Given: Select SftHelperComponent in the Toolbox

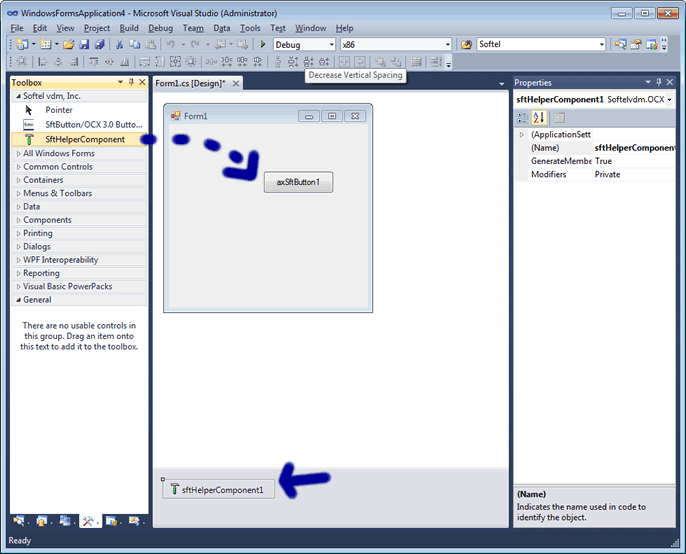Looking at the screenshot, I should [84, 139].
